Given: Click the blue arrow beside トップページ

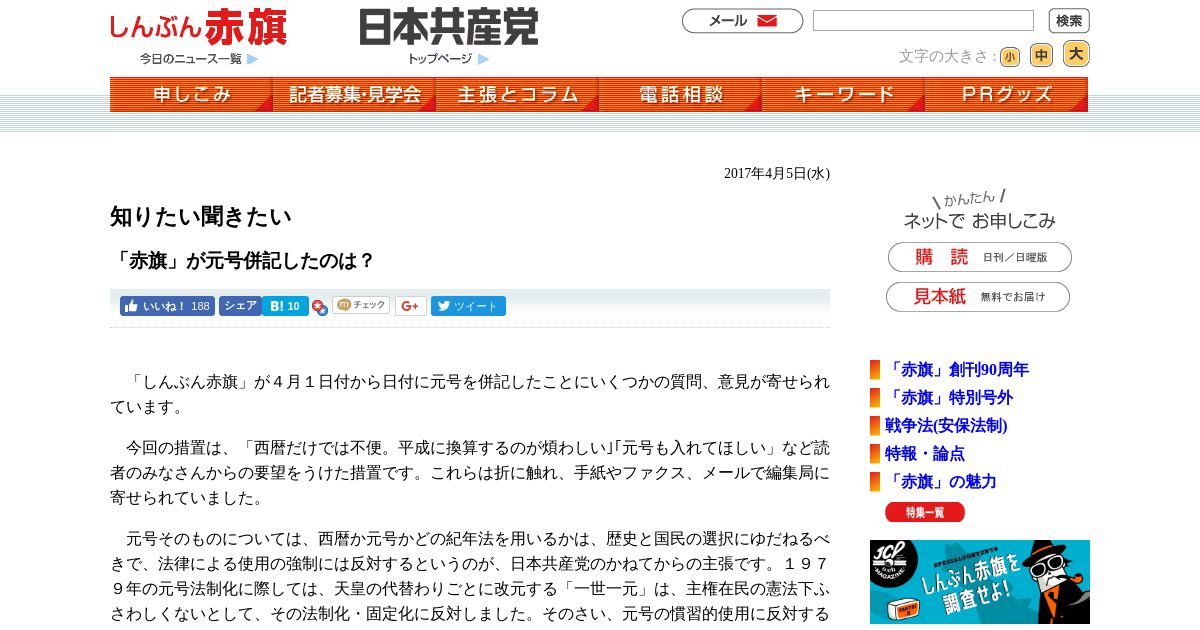Looking at the screenshot, I should [484, 59].
